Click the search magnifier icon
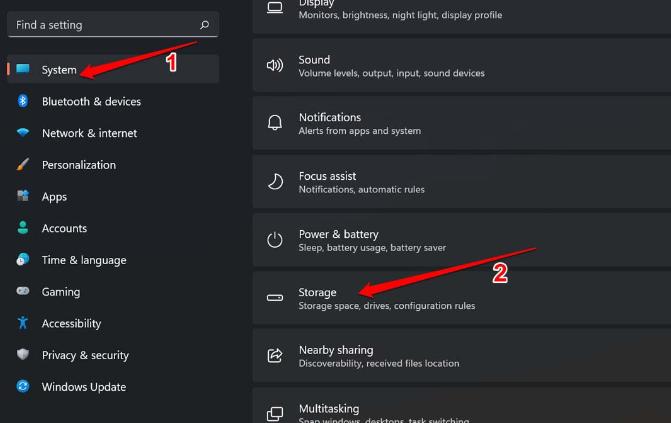Screen dimensions: 671x423 tap(205, 25)
